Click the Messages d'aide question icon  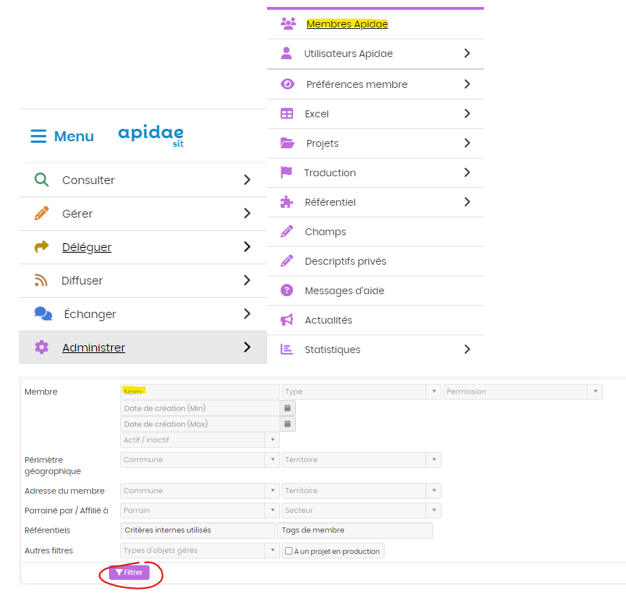click(287, 290)
